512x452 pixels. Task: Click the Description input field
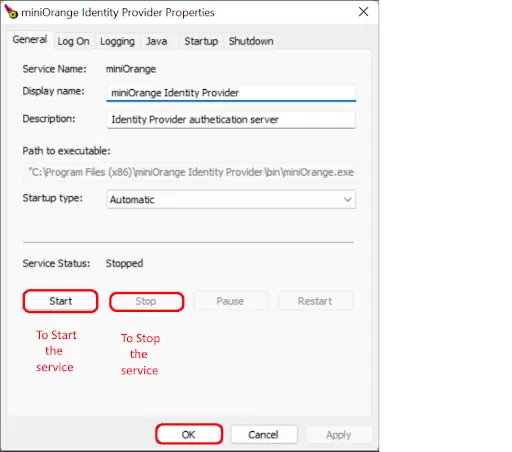tap(231, 120)
